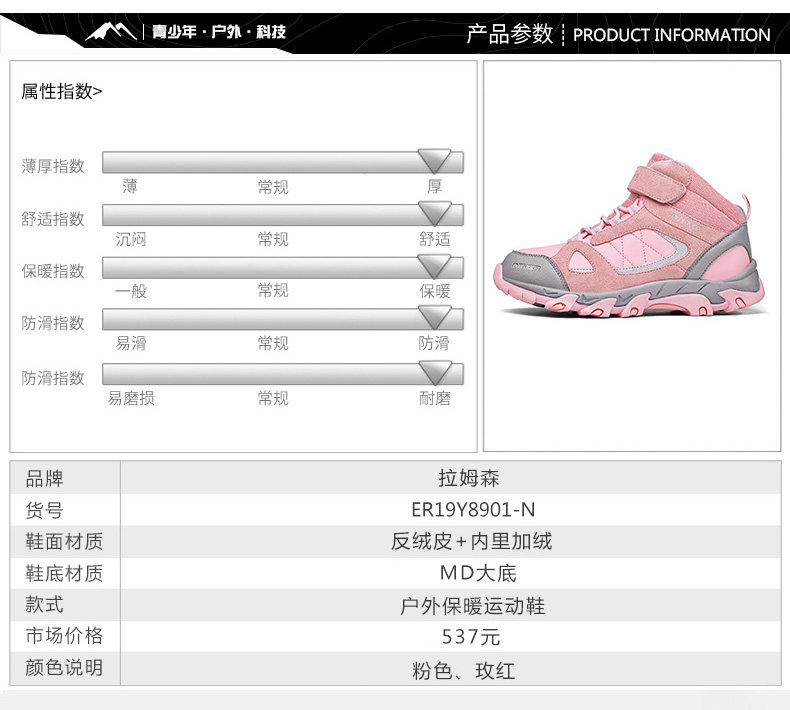The image size is (790, 710).
Task: Click the 鞋底材质 value MD大底
Action: (478, 573)
